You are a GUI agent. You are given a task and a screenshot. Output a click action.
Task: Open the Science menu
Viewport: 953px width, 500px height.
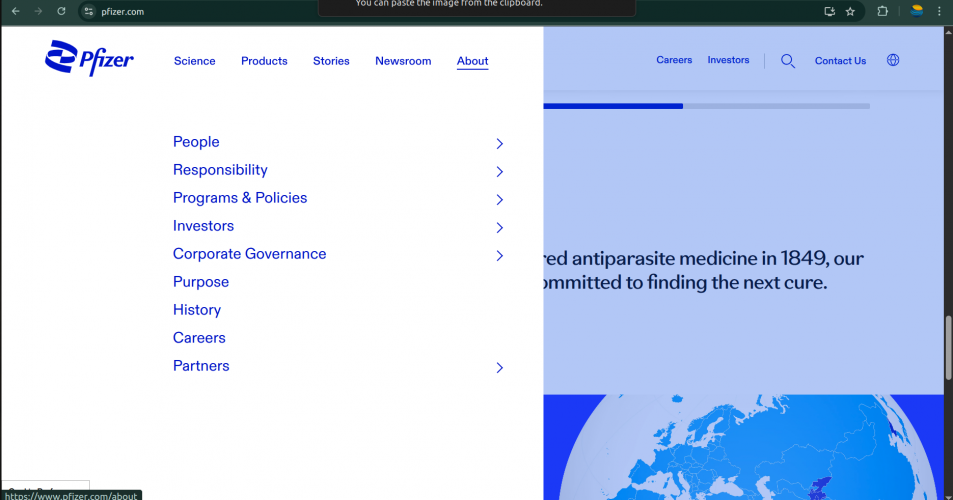click(x=194, y=61)
